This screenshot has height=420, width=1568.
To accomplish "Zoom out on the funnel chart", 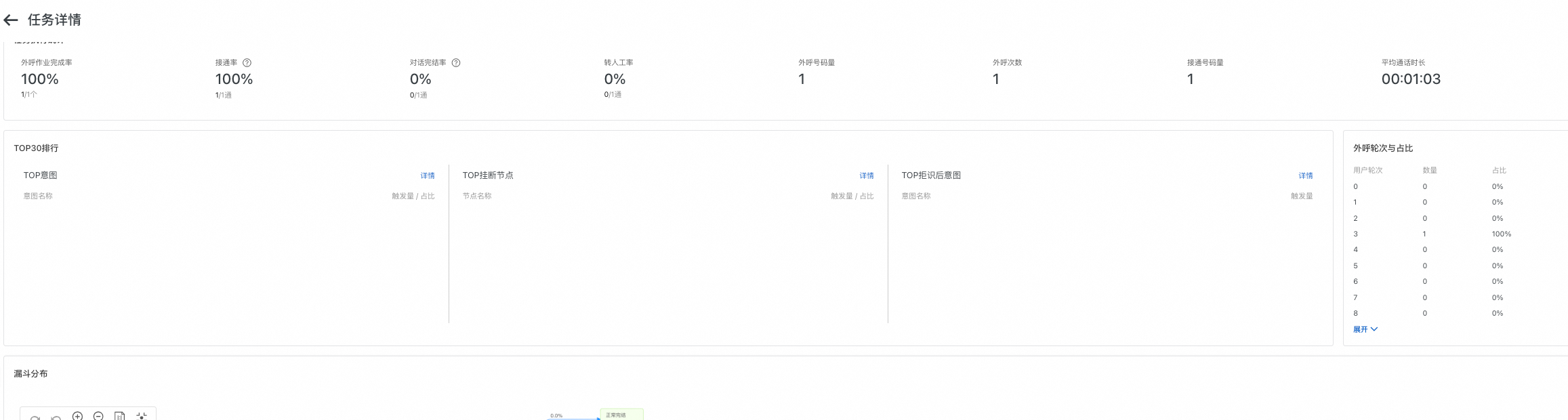I will click(x=99, y=415).
